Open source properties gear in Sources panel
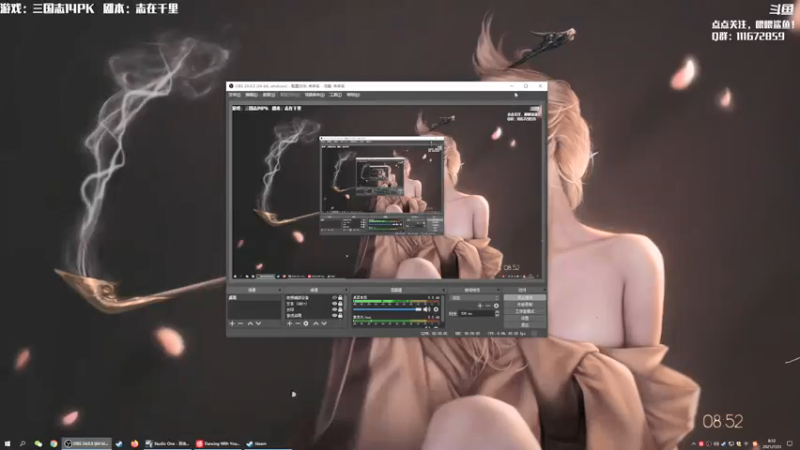Screen dimensions: 800x450 tap(306, 323)
